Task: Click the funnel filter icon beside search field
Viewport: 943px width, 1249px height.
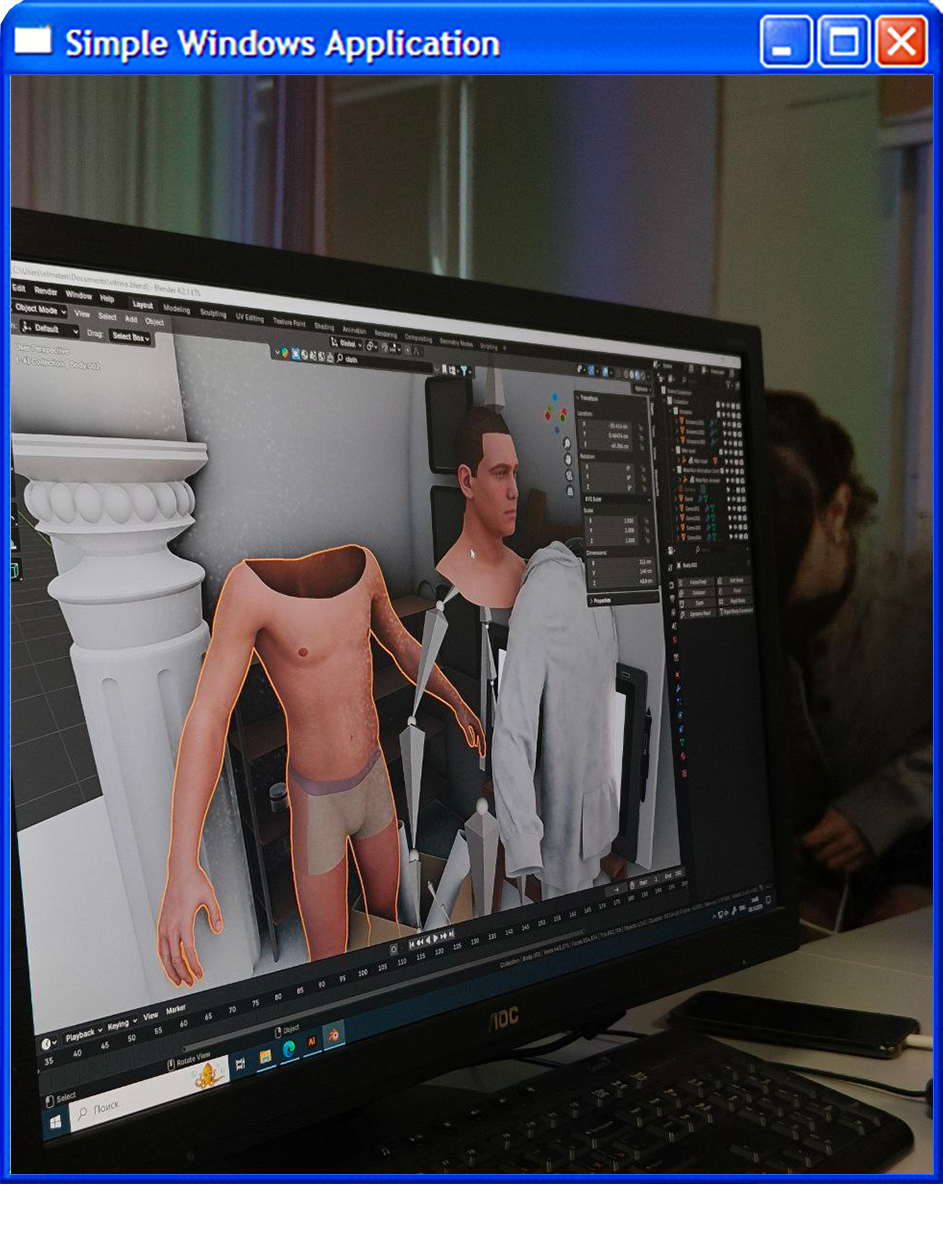Action: 465,371
